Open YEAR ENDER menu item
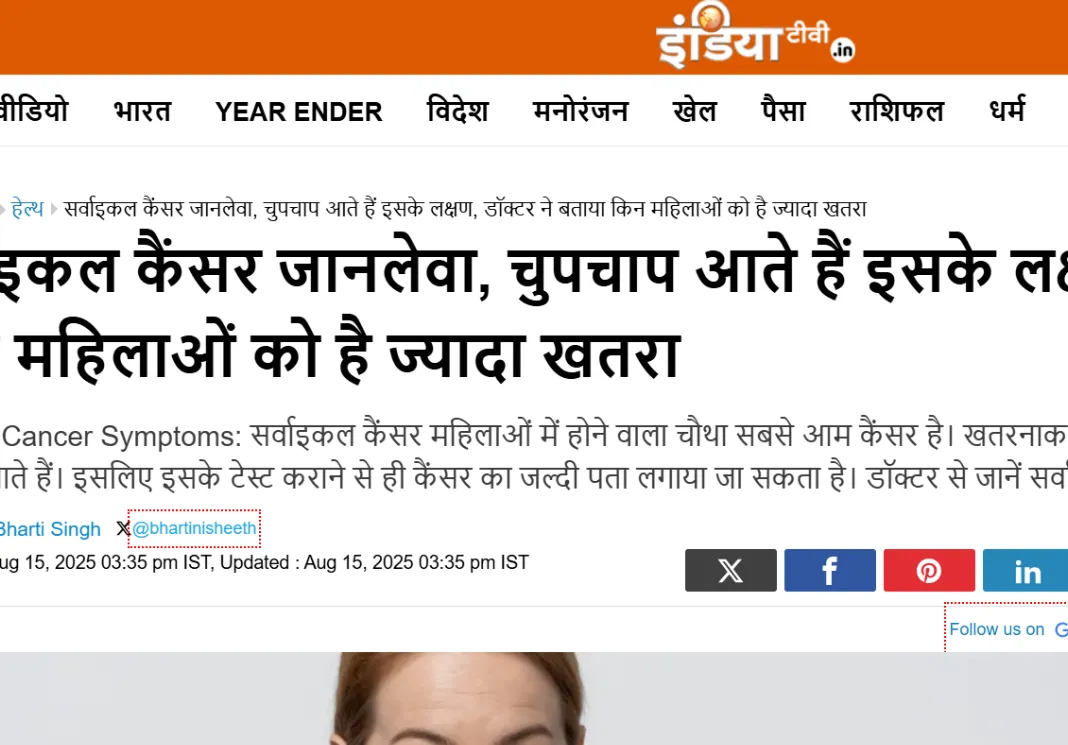This screenshot has width=1068, height=745. tap(298, 112)
